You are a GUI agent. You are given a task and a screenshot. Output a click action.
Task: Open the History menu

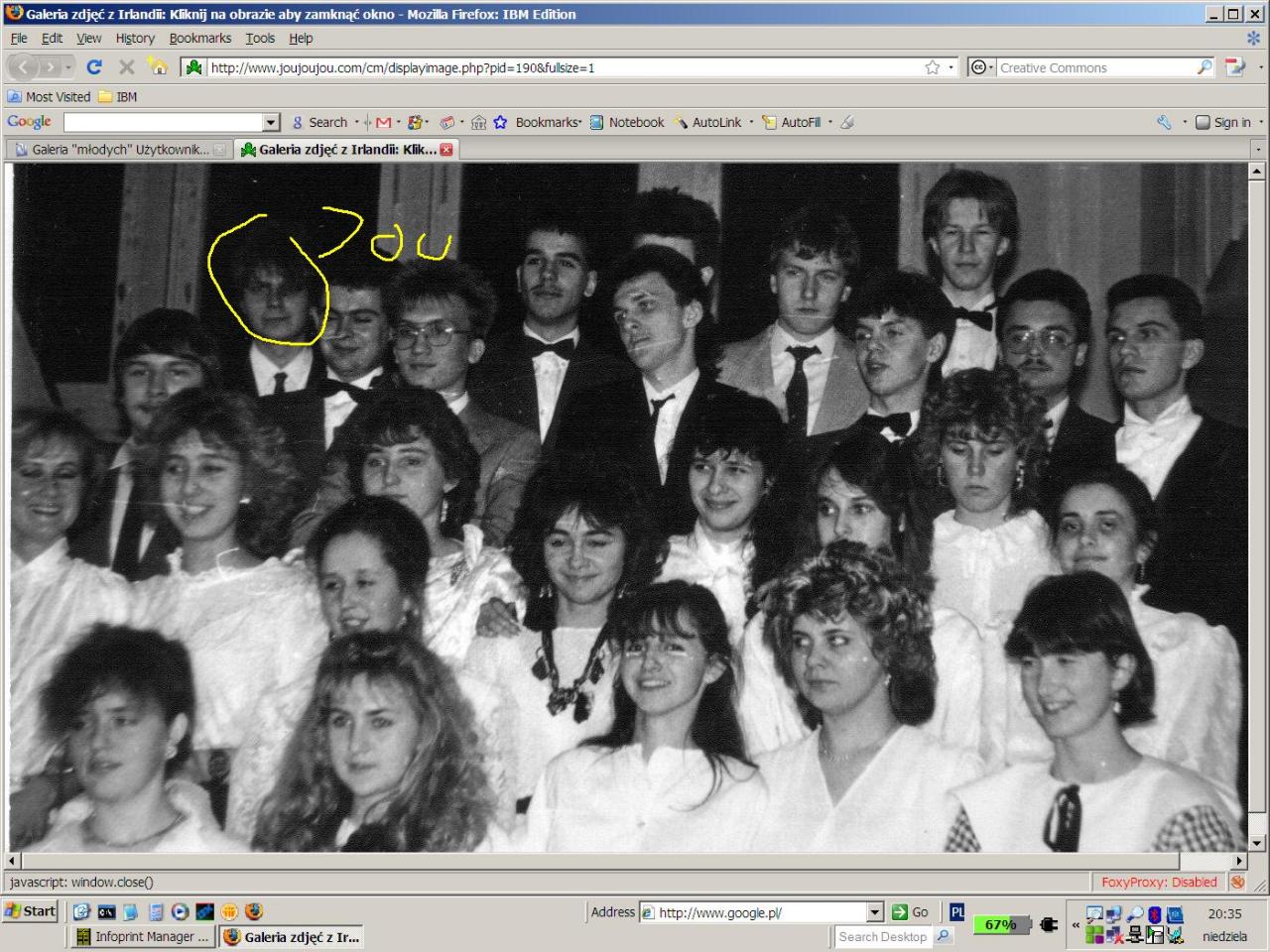coord(135,38)
